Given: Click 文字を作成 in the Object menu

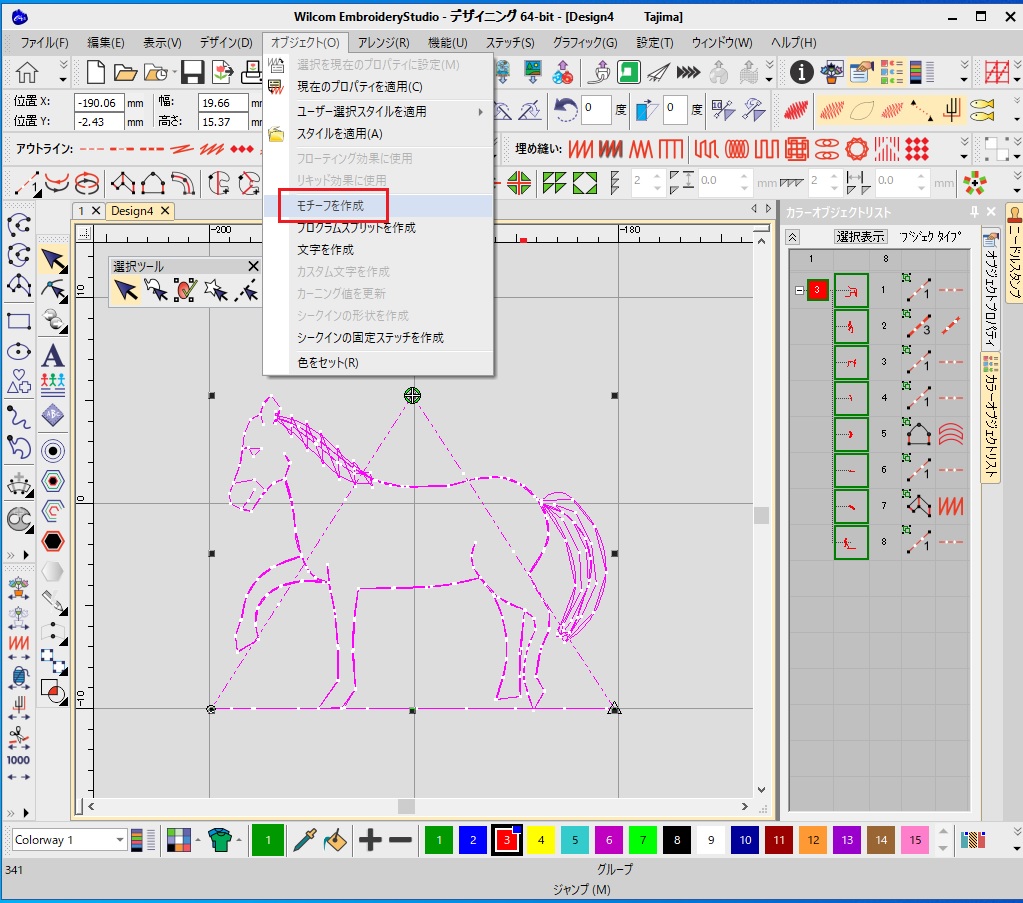Looking at the screenshot, I should (x=378, y=250).
